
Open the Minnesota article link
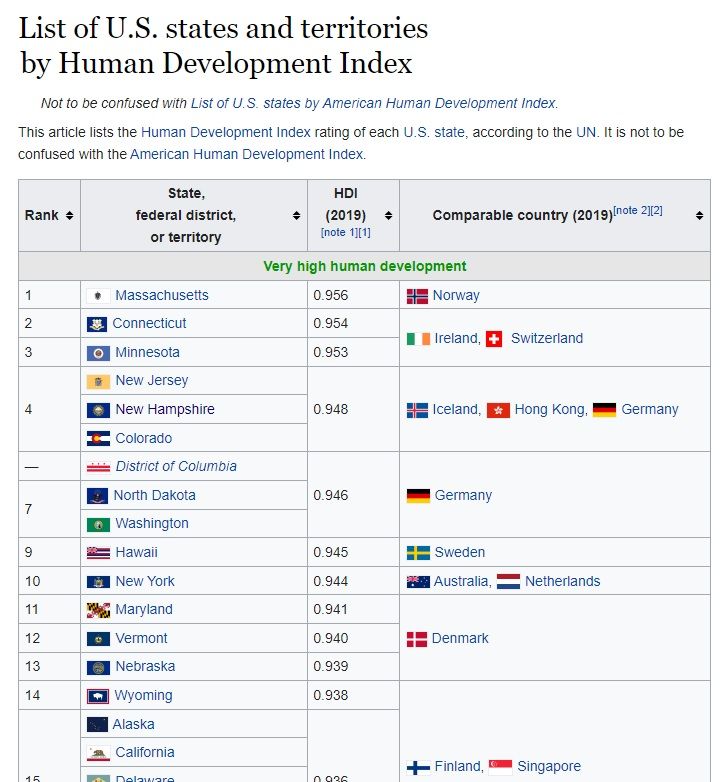tap(147, 353)
